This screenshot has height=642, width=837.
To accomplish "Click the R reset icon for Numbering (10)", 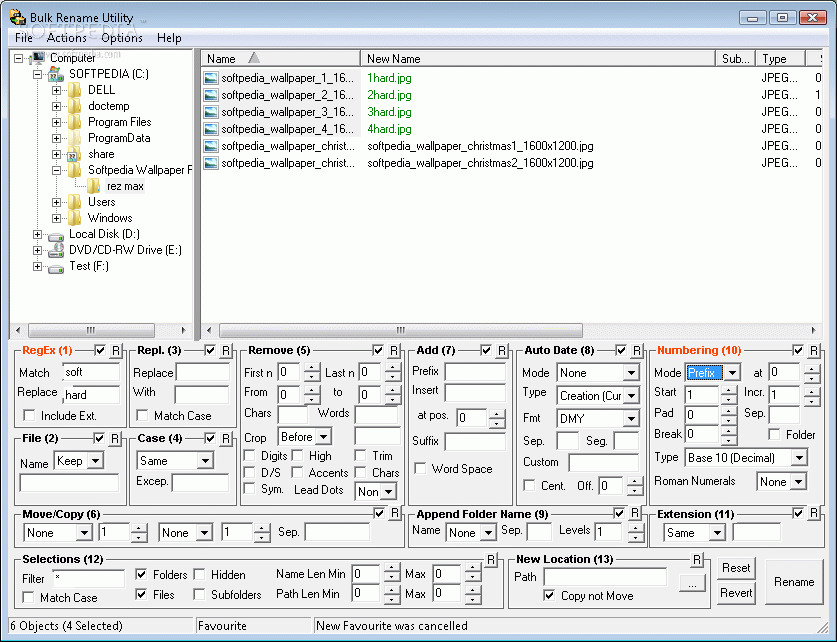I will click(814, 351).
